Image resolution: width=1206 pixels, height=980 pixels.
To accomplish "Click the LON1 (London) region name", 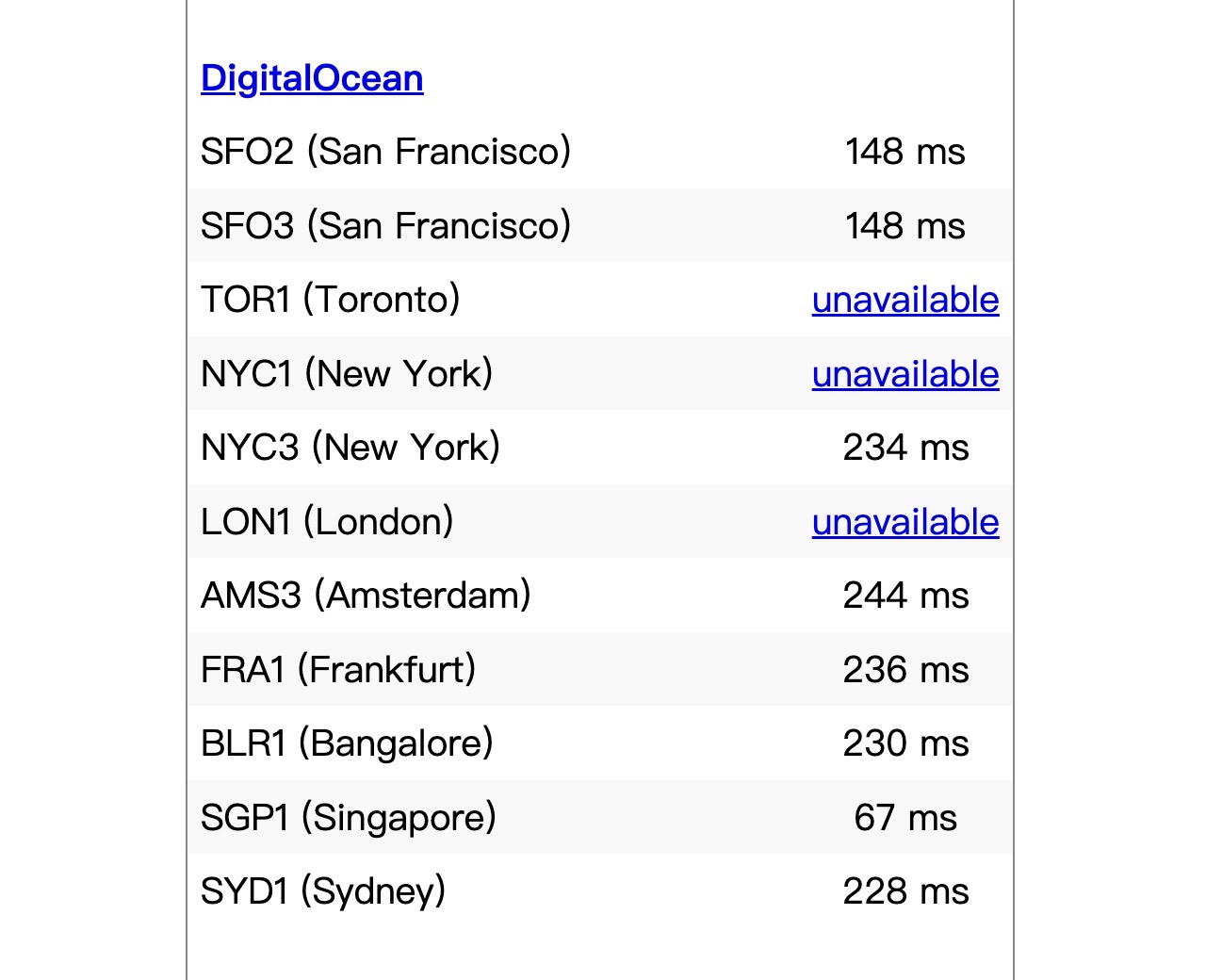I will pyautogui.click(x=327, y=522).
